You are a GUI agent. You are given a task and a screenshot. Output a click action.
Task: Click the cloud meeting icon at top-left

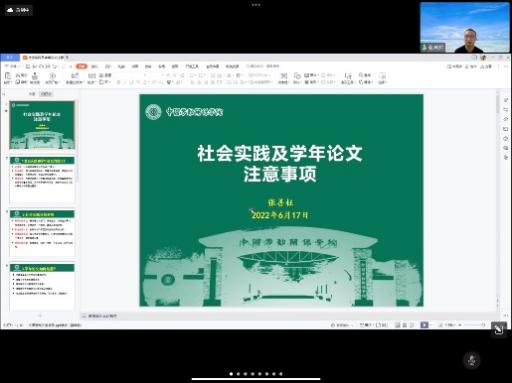coord(19,10)
